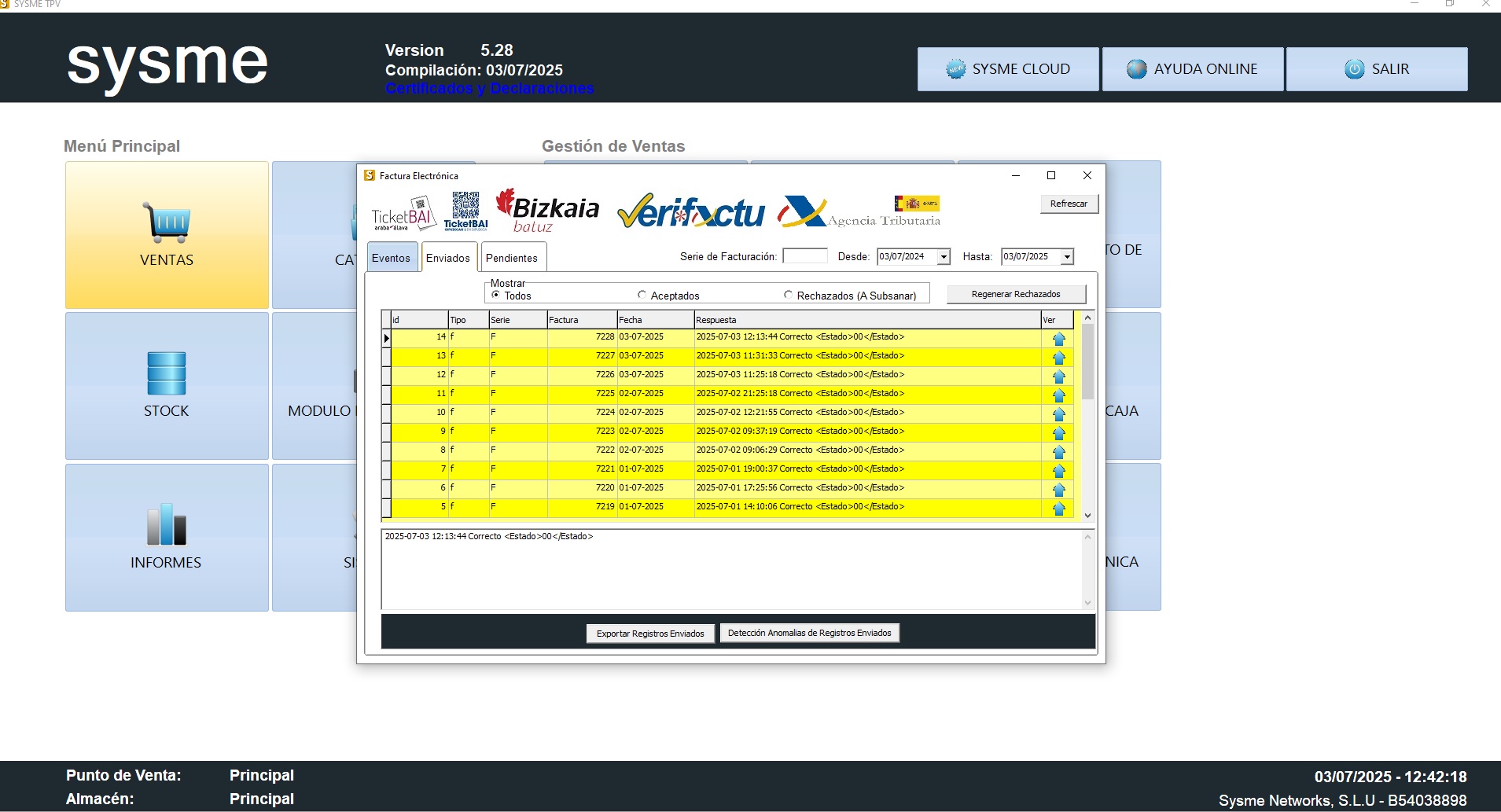This screenshot has height=812, width=1501.
Task: Select the Todos radio button
Action: click(x=496, y=295)
